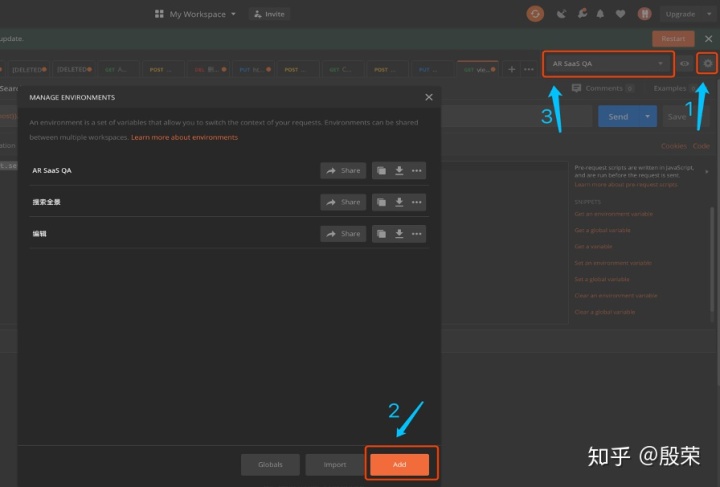Click the Add environment button

point(399,465)
